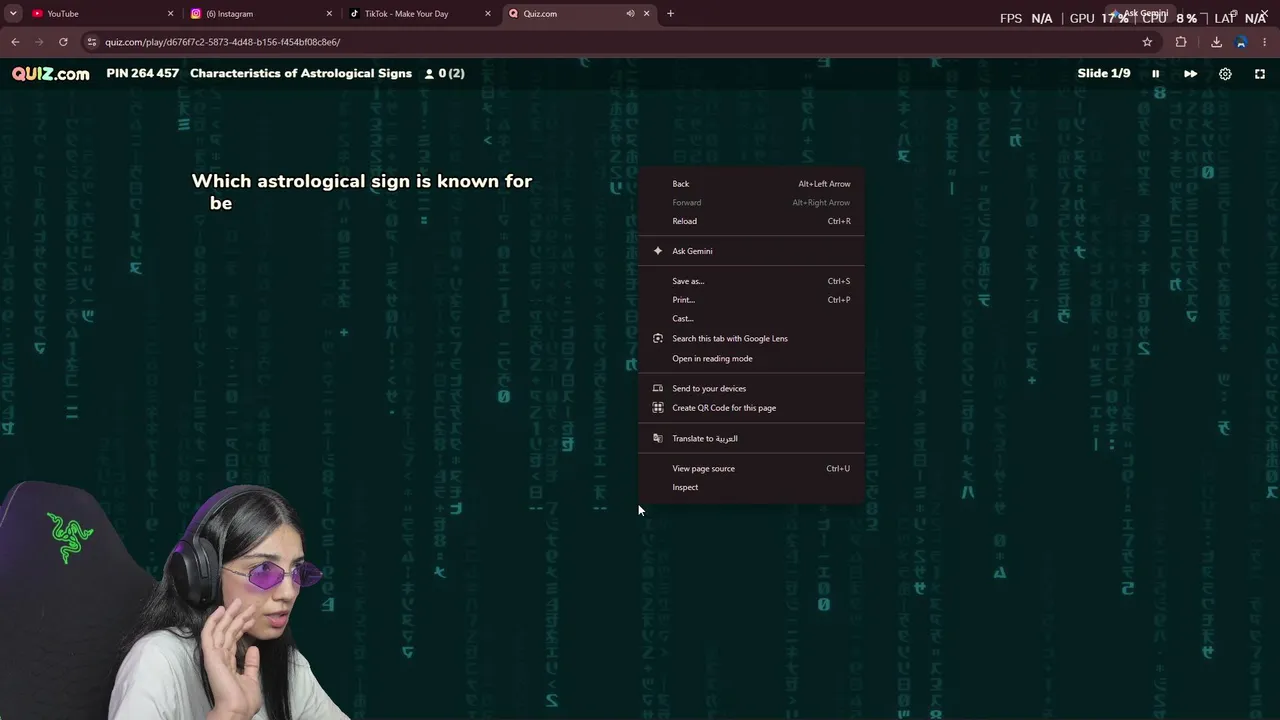Open the tab search dropdown arrow
This screenshot has width=1280, height=720.
pos(14,14)
